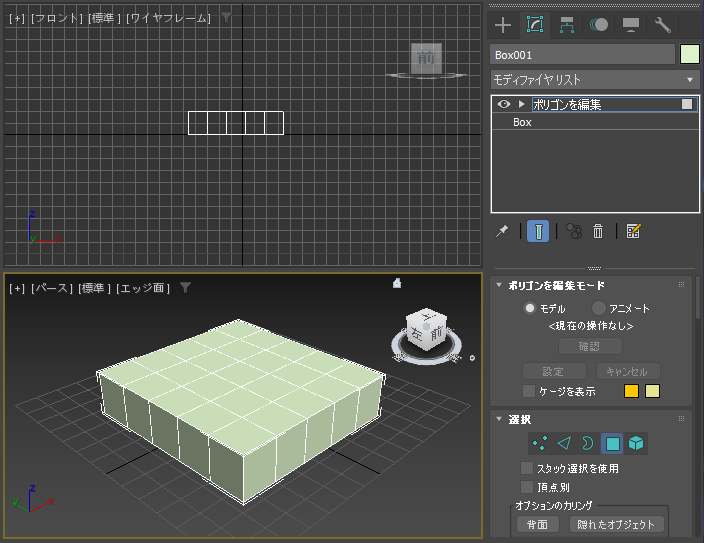Image resolution: width=704 pixels, height=543 pixels.
Task: Click the ViewCube in perspective viewport
Action: (426, 329)
